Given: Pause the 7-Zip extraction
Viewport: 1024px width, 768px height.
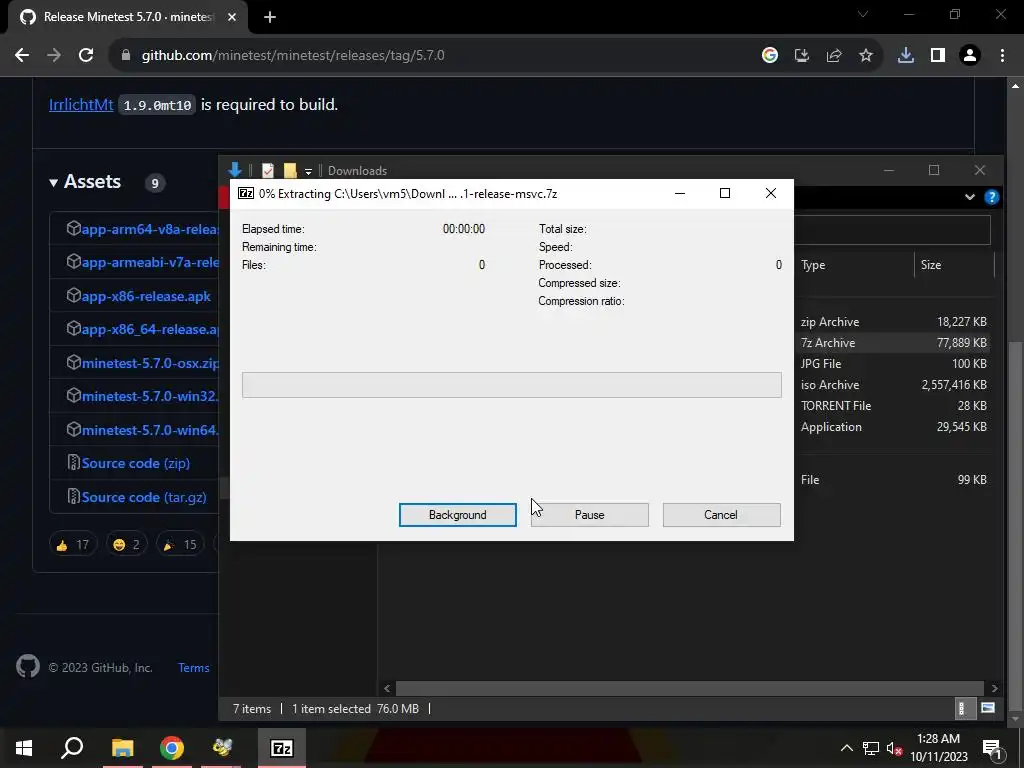Looking at the screenshot, I should pyautogui.click(x=589, y=515).
